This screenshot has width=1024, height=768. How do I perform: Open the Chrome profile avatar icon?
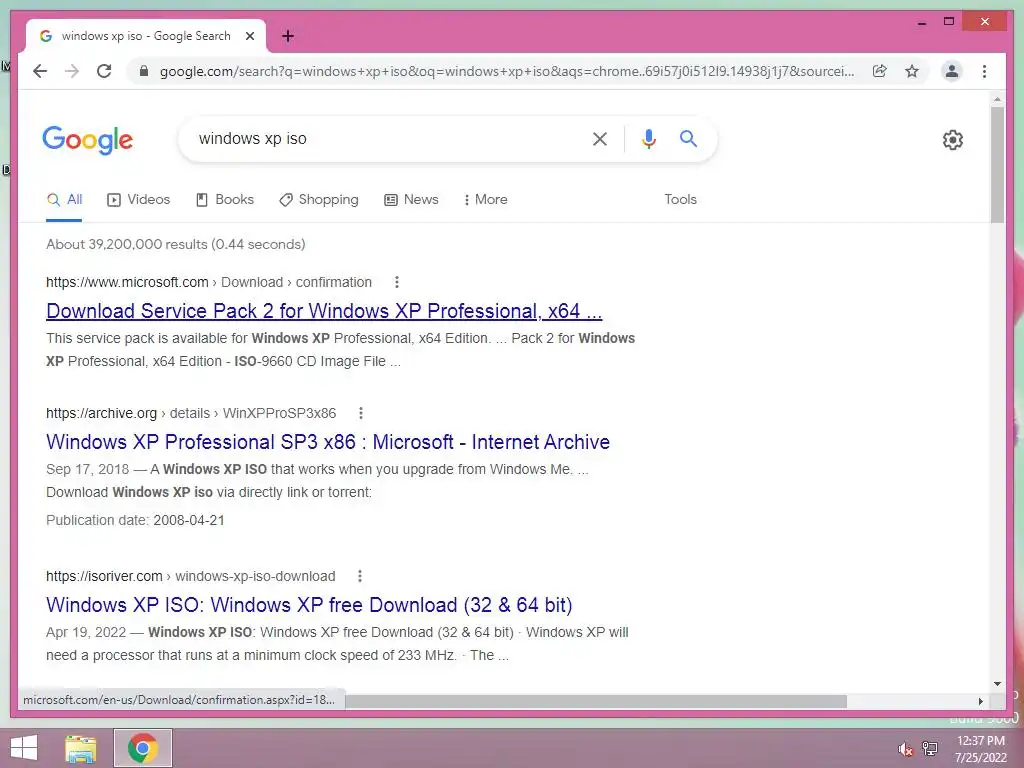pyautogui.click(x=952, y=71)
